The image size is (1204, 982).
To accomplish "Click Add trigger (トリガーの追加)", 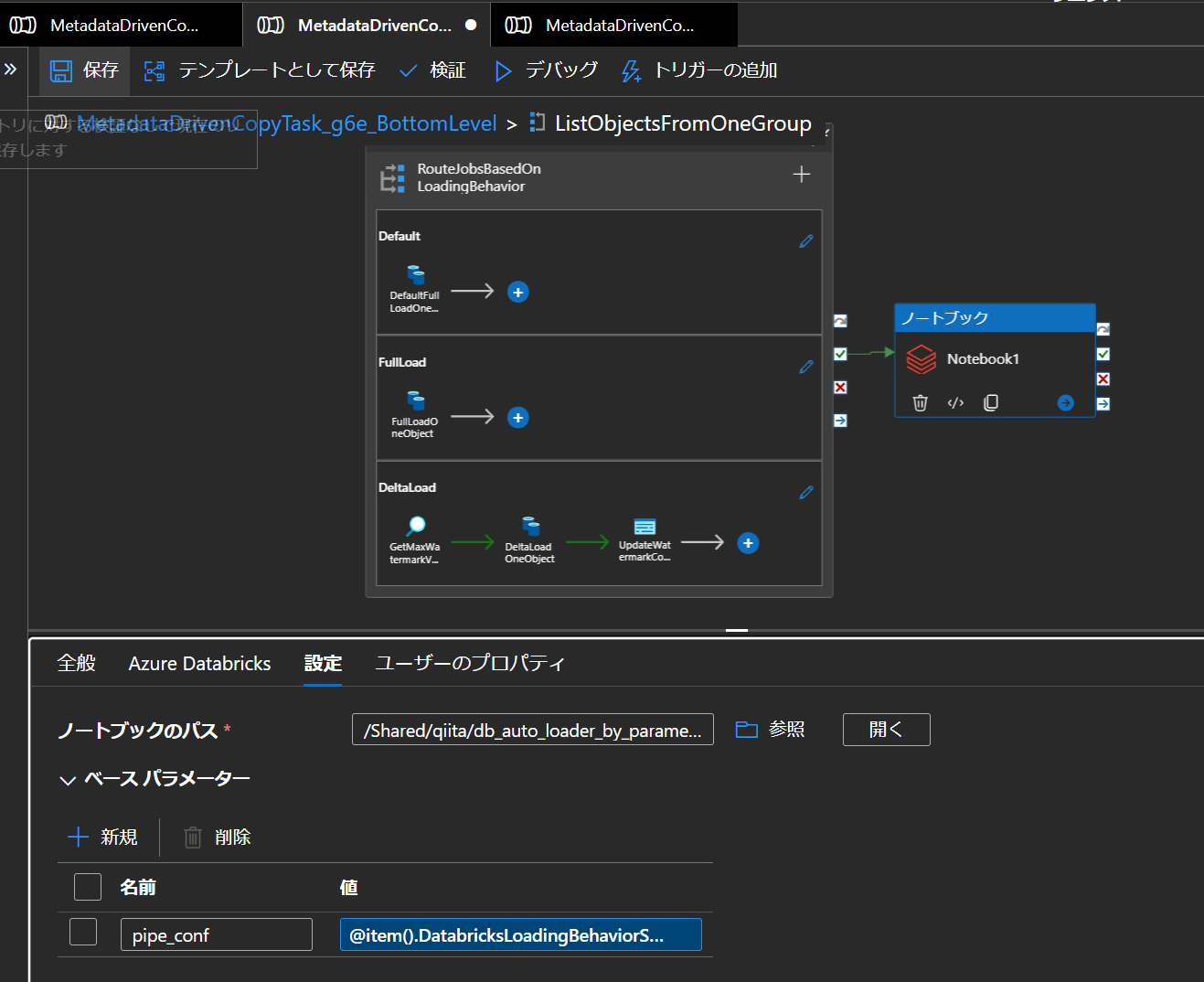I will coord(699,70).
